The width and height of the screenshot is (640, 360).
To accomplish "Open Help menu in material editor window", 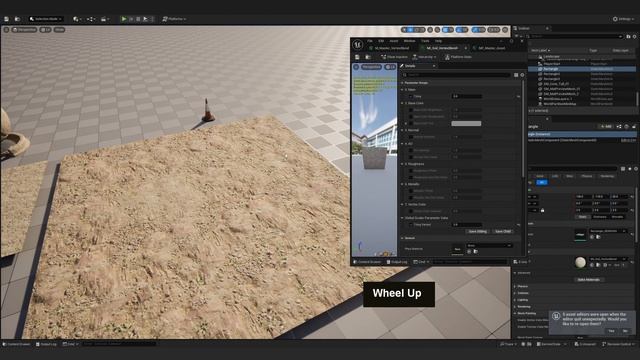I will [438, 41].
